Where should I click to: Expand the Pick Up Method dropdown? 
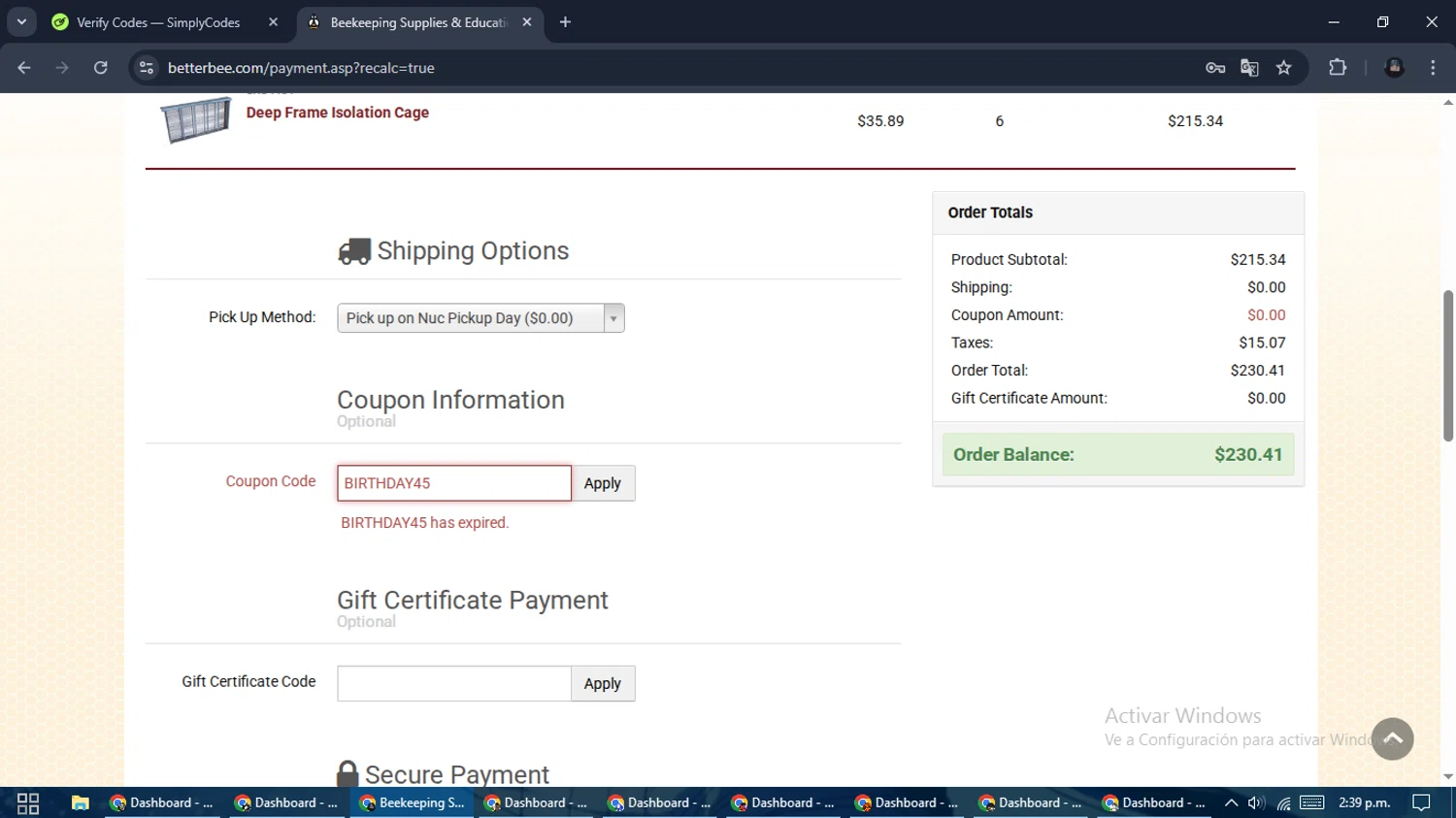click(480, 318)
